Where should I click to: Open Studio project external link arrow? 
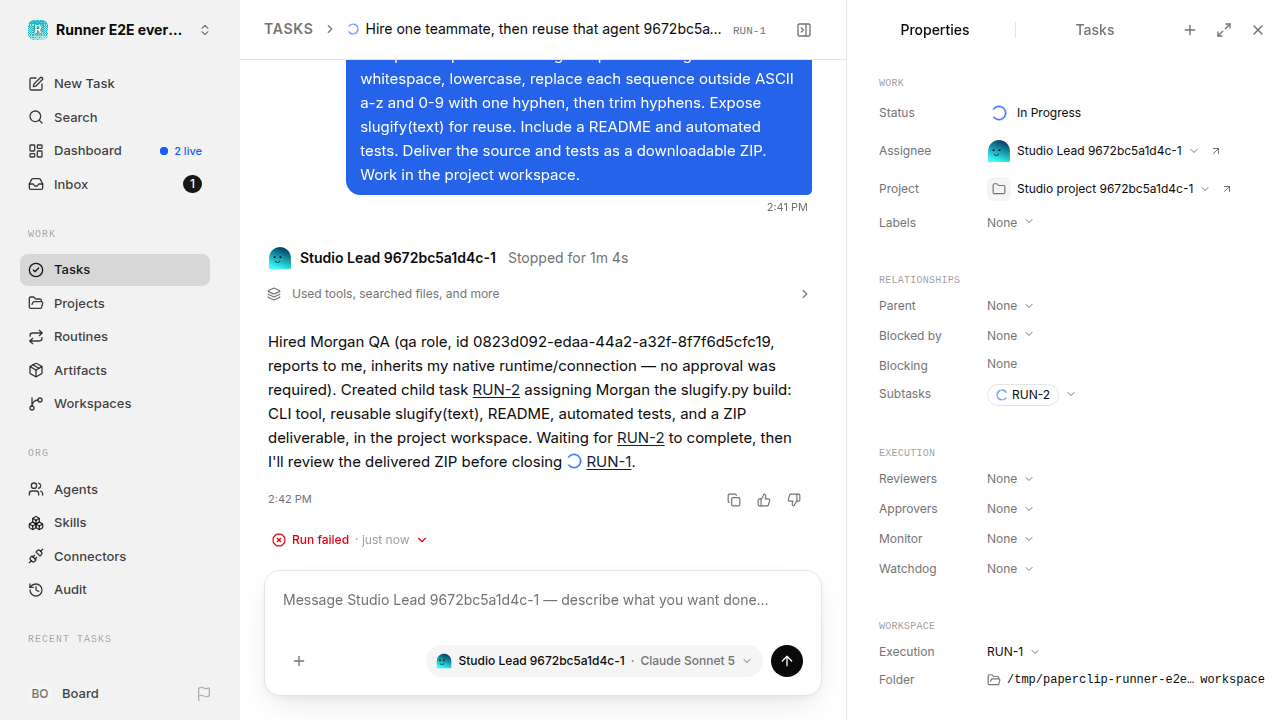(1227, 189)
